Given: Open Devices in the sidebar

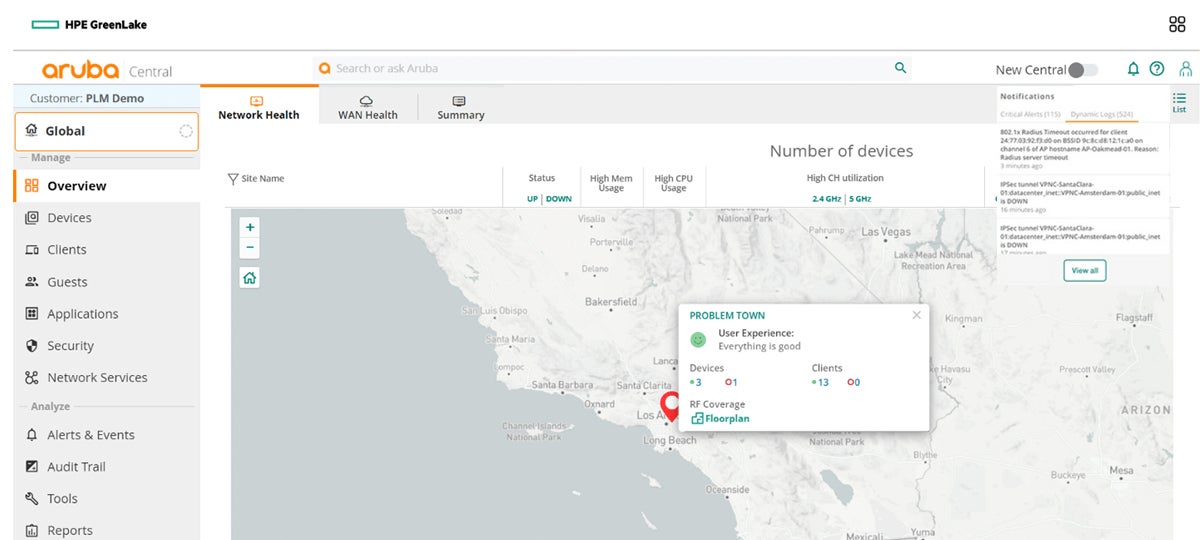Looking at the screenshot, I should 69,218.
